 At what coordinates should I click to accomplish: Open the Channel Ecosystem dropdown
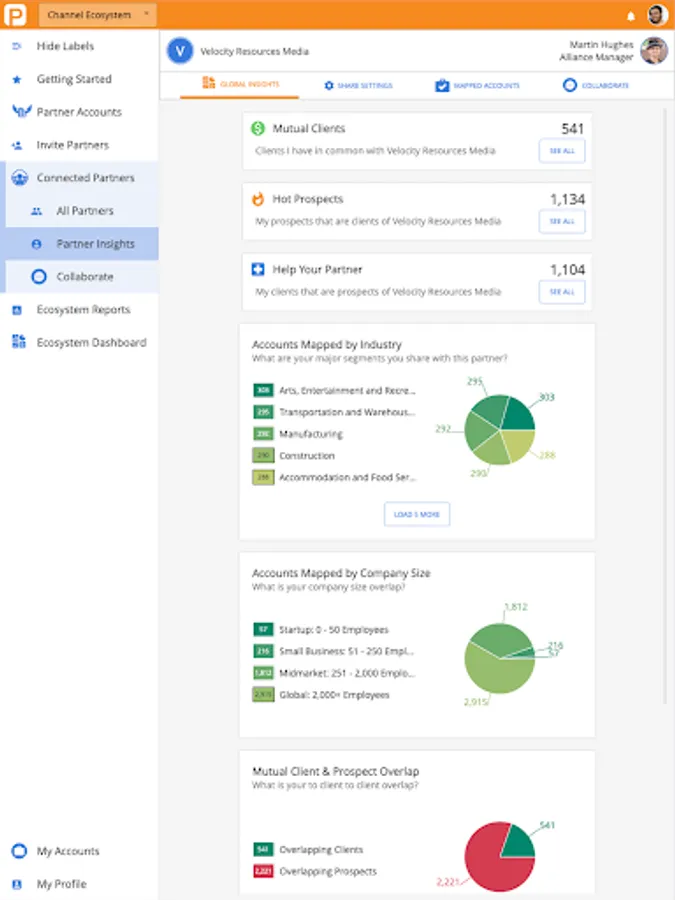tap(97, 15)
